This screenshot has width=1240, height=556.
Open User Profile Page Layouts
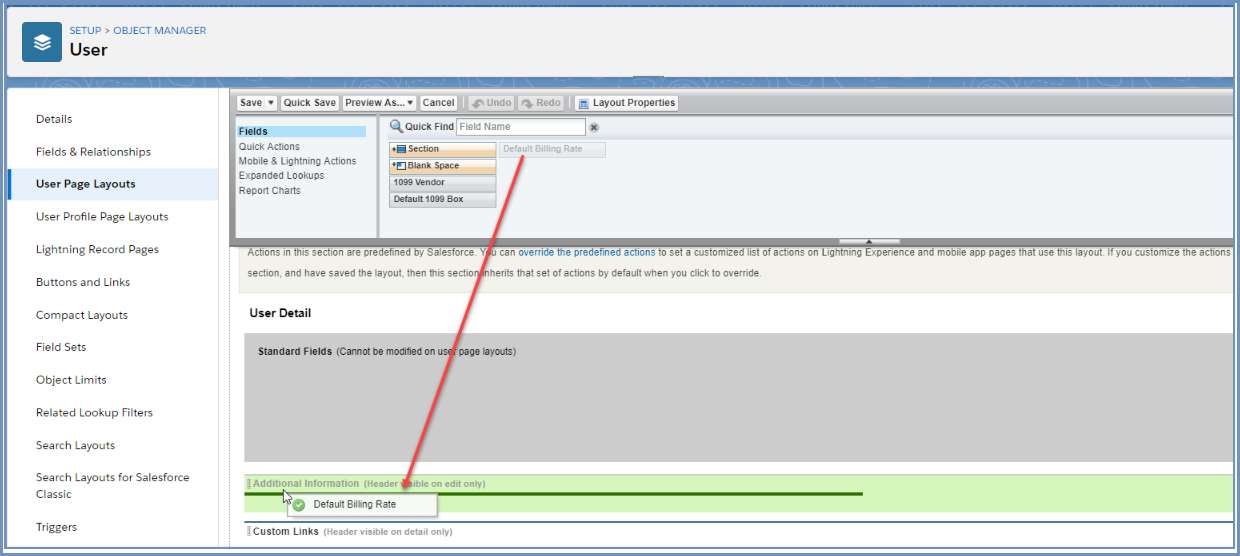click(x=102, y=217)
